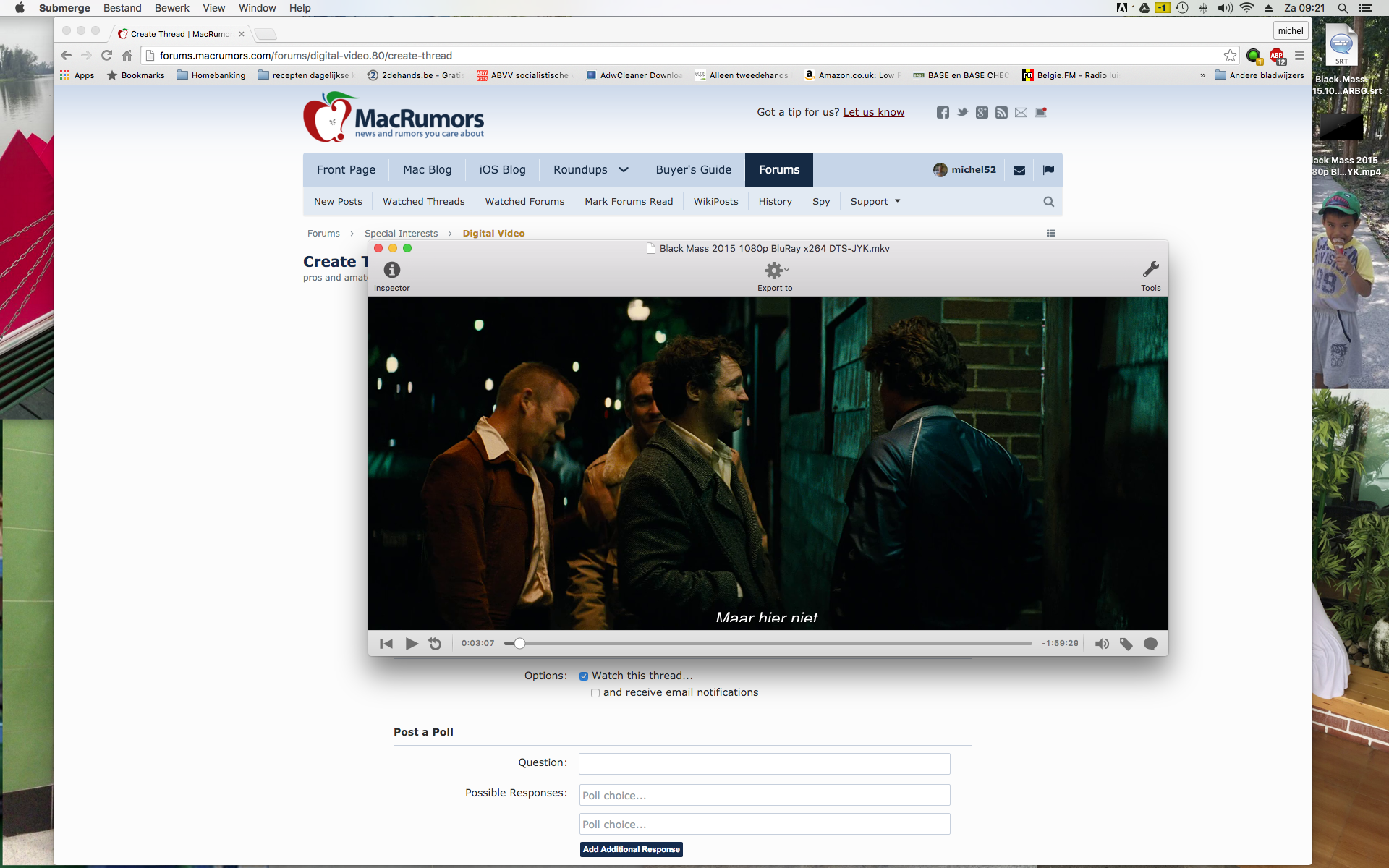
Task: Open Watched Forums
Action: [524, 201]
